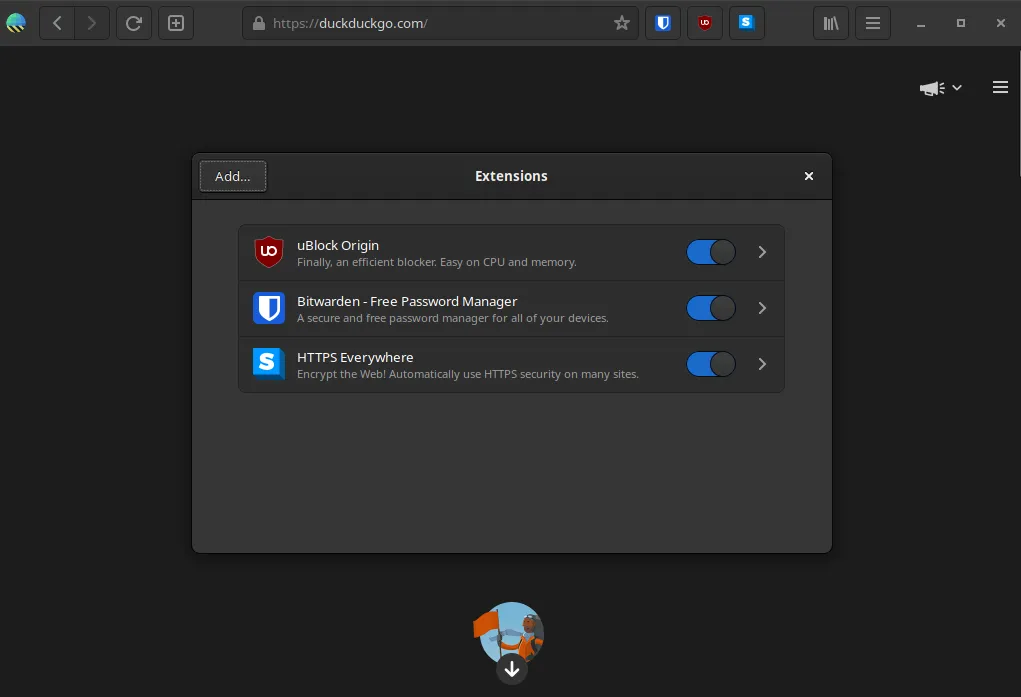Open the browser hamburger menu

[873, 23]
